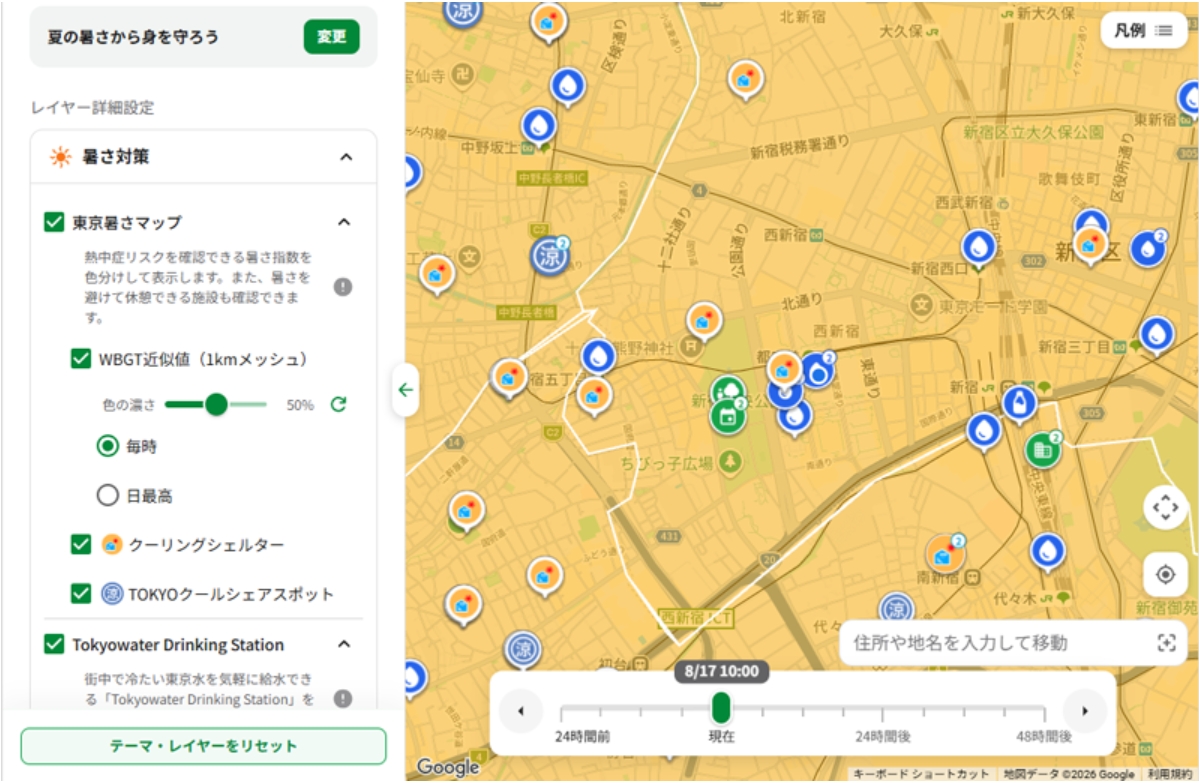Uncheck TOKYOクールシェアスポット checkbox

(x=80, y=593)
